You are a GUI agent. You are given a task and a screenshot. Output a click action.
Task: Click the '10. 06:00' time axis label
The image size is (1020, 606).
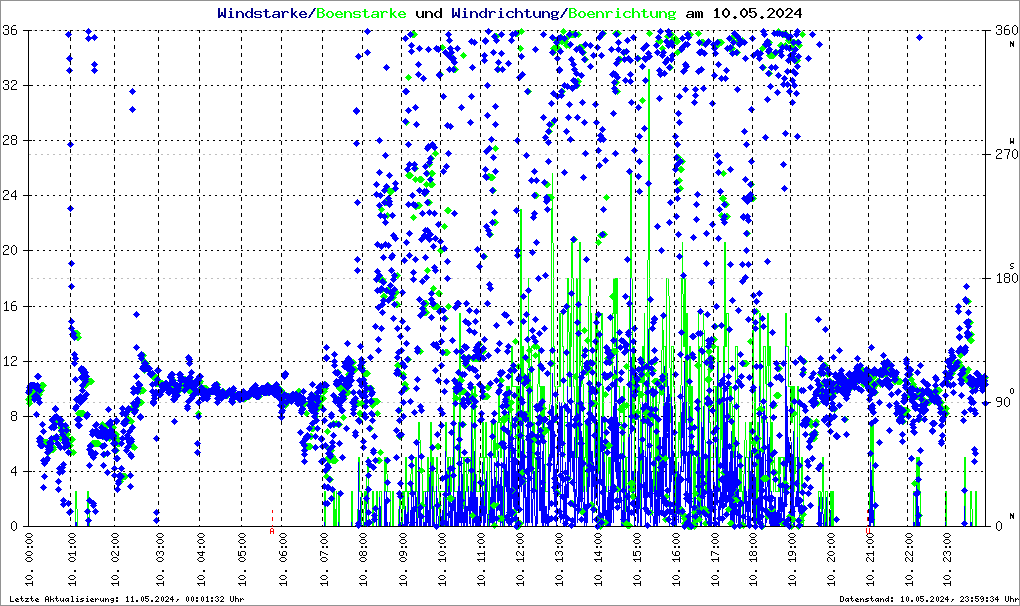(283, 560)
